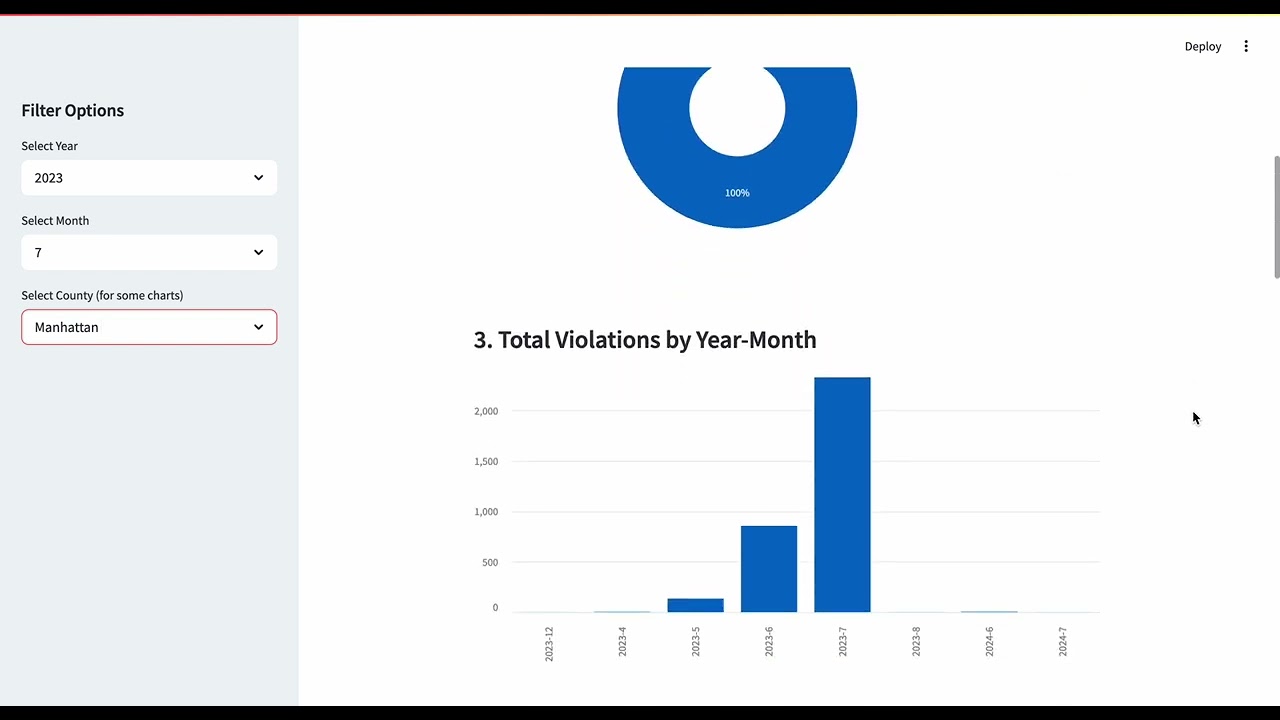Click the 2023-6 bar in the chart

coord(769,569)
